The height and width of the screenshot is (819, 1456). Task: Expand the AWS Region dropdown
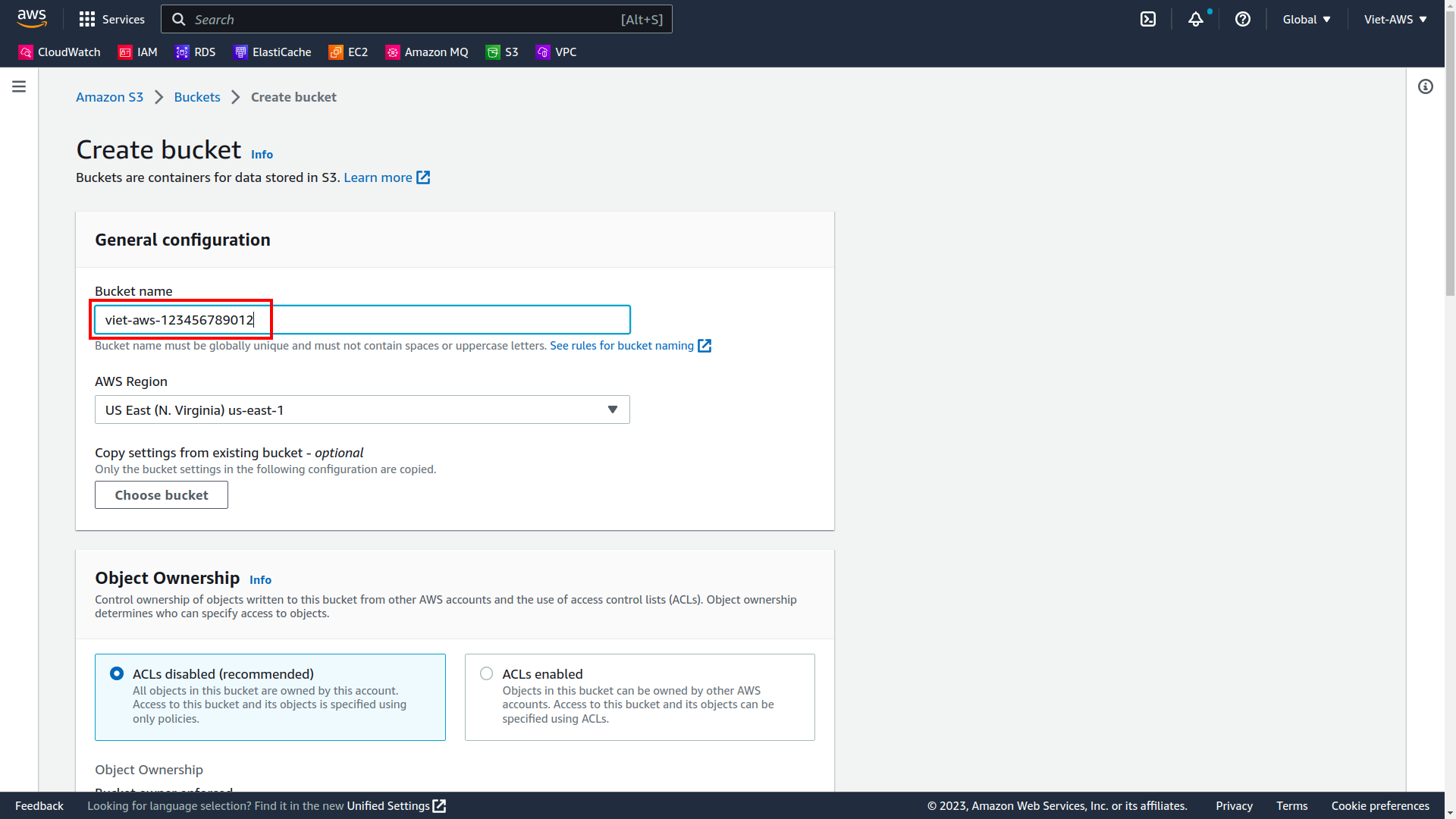pyautogui.click(x=362, y=409)
